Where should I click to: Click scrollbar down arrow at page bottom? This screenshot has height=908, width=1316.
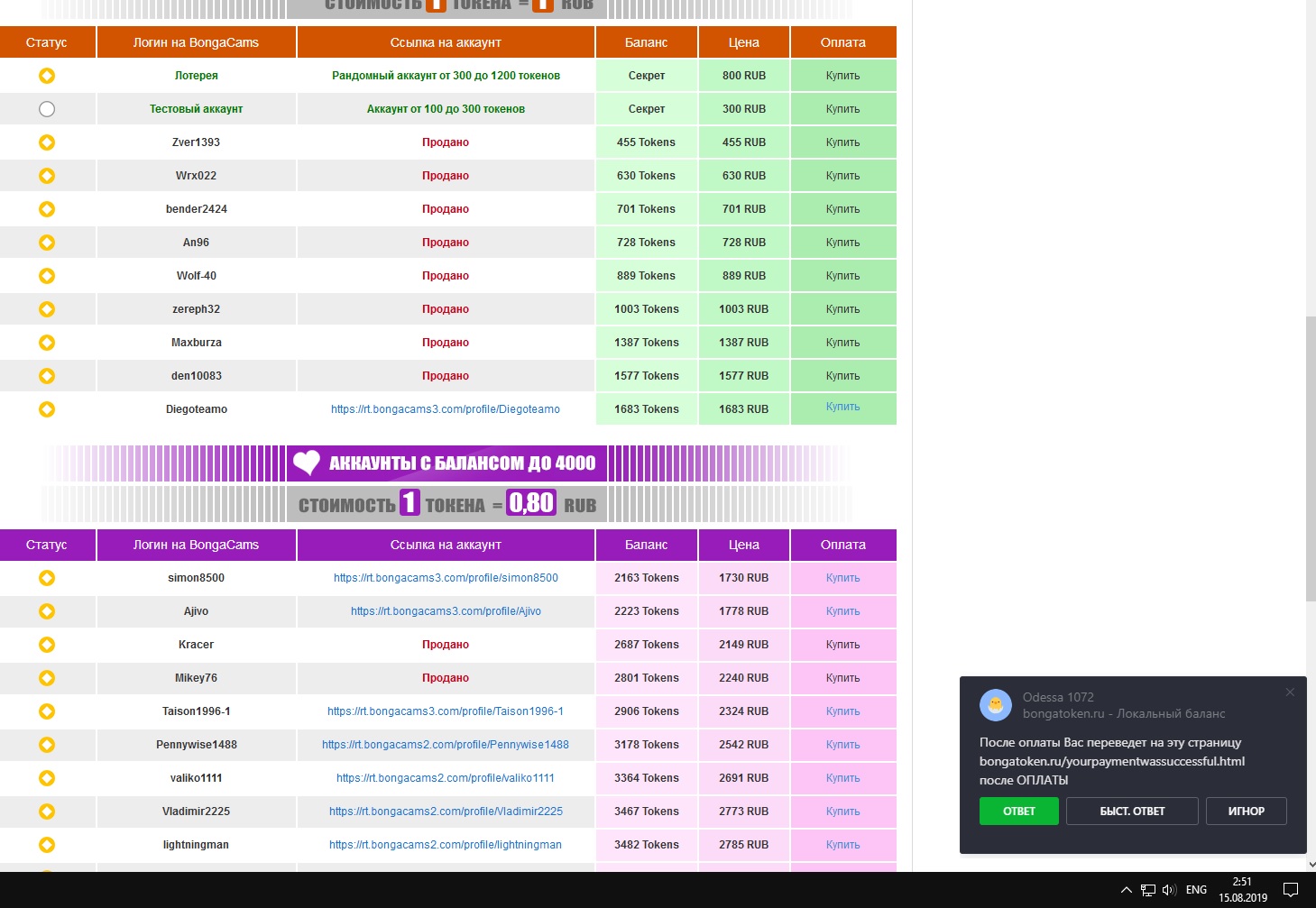click(x=1311, y=863)
